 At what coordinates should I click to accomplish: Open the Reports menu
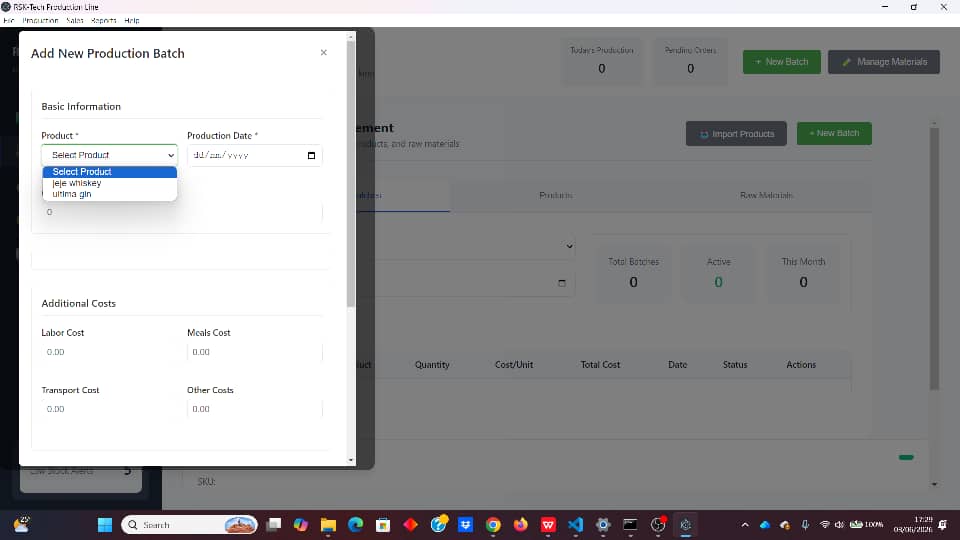click(103, 20)
